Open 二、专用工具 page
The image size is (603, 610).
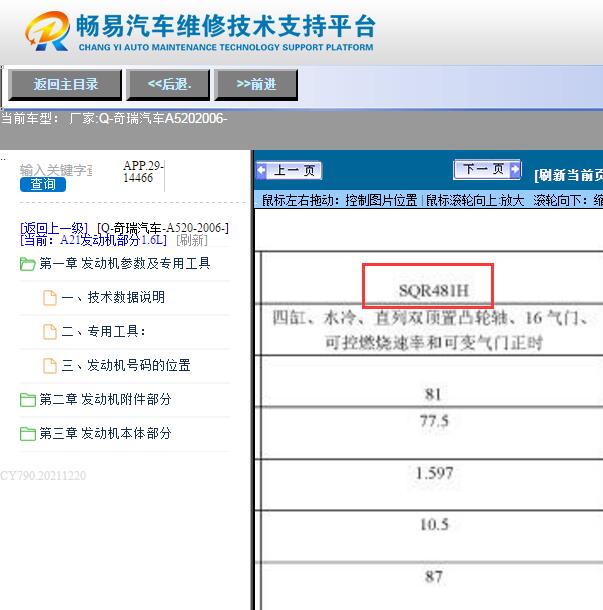click(103, 331)
